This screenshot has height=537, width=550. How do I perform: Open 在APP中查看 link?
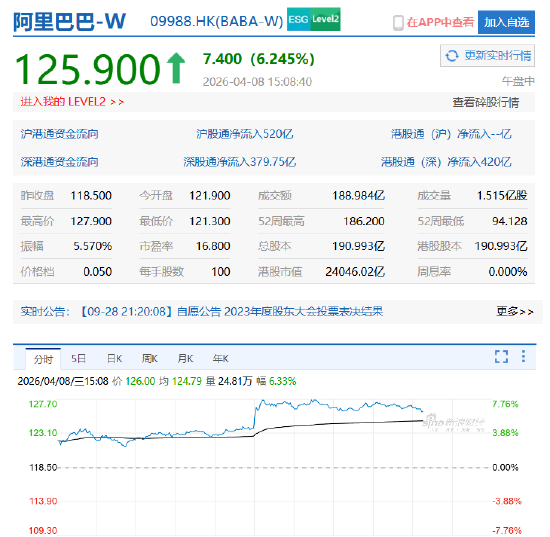pos(440,22)
